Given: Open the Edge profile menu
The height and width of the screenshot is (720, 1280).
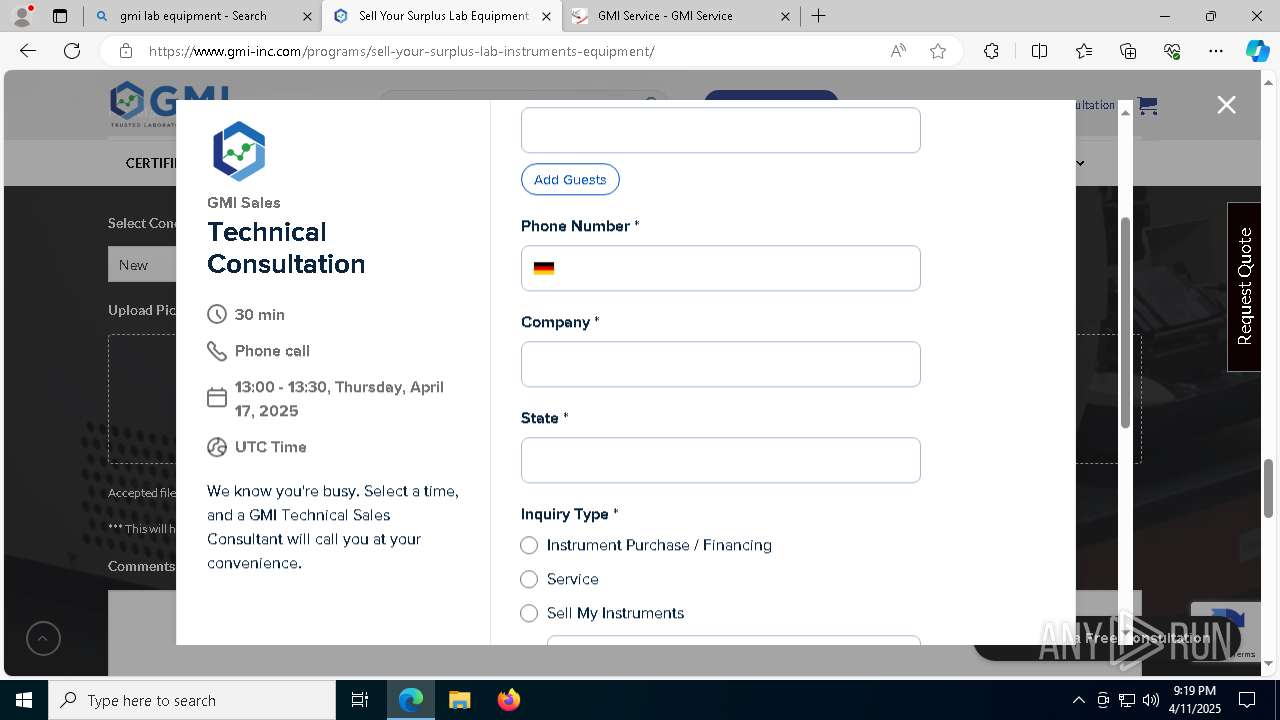Looking at the screenshot, I should point(22,16).
